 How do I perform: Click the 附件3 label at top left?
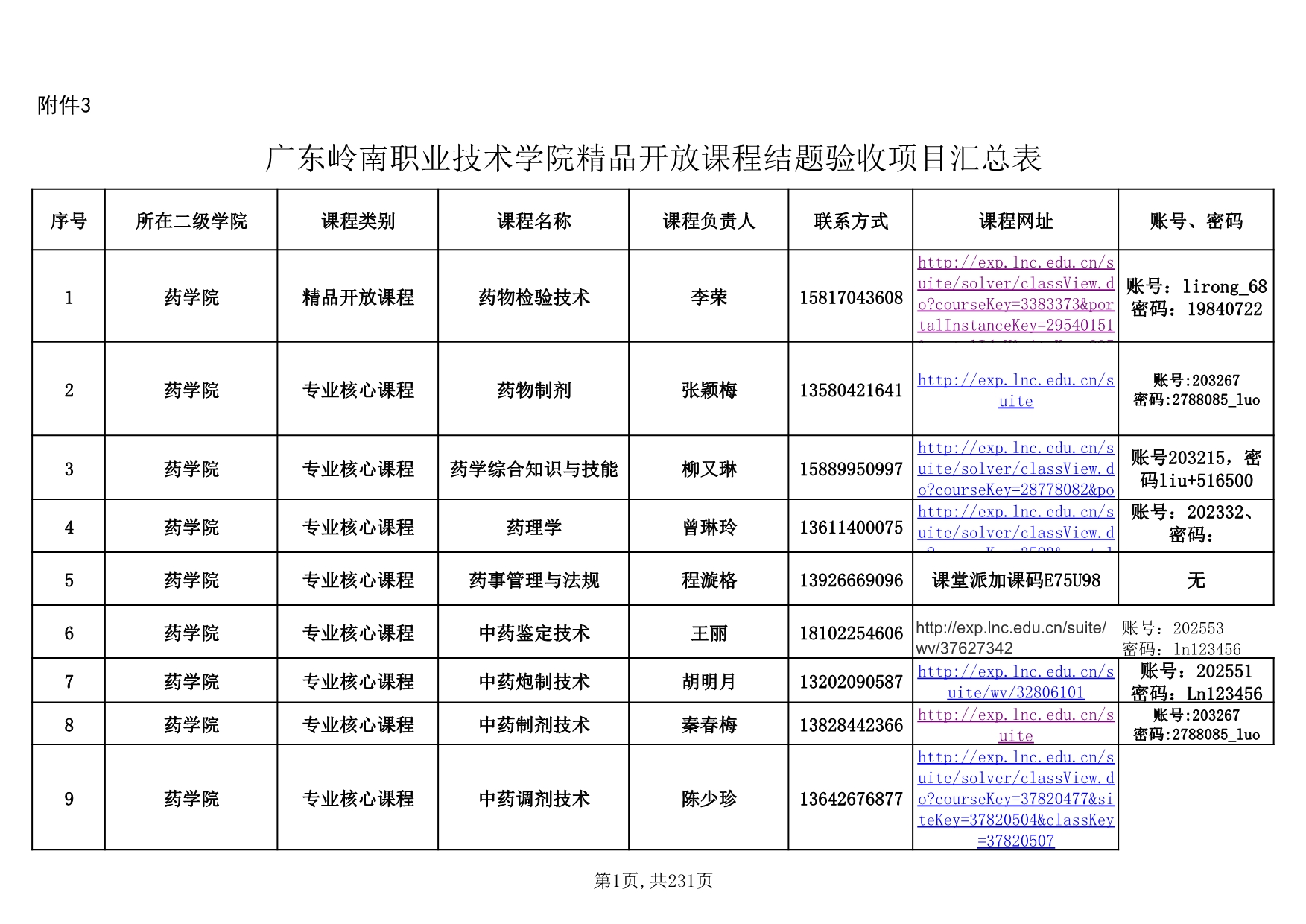pyautogui.click(x=64, y=106)
